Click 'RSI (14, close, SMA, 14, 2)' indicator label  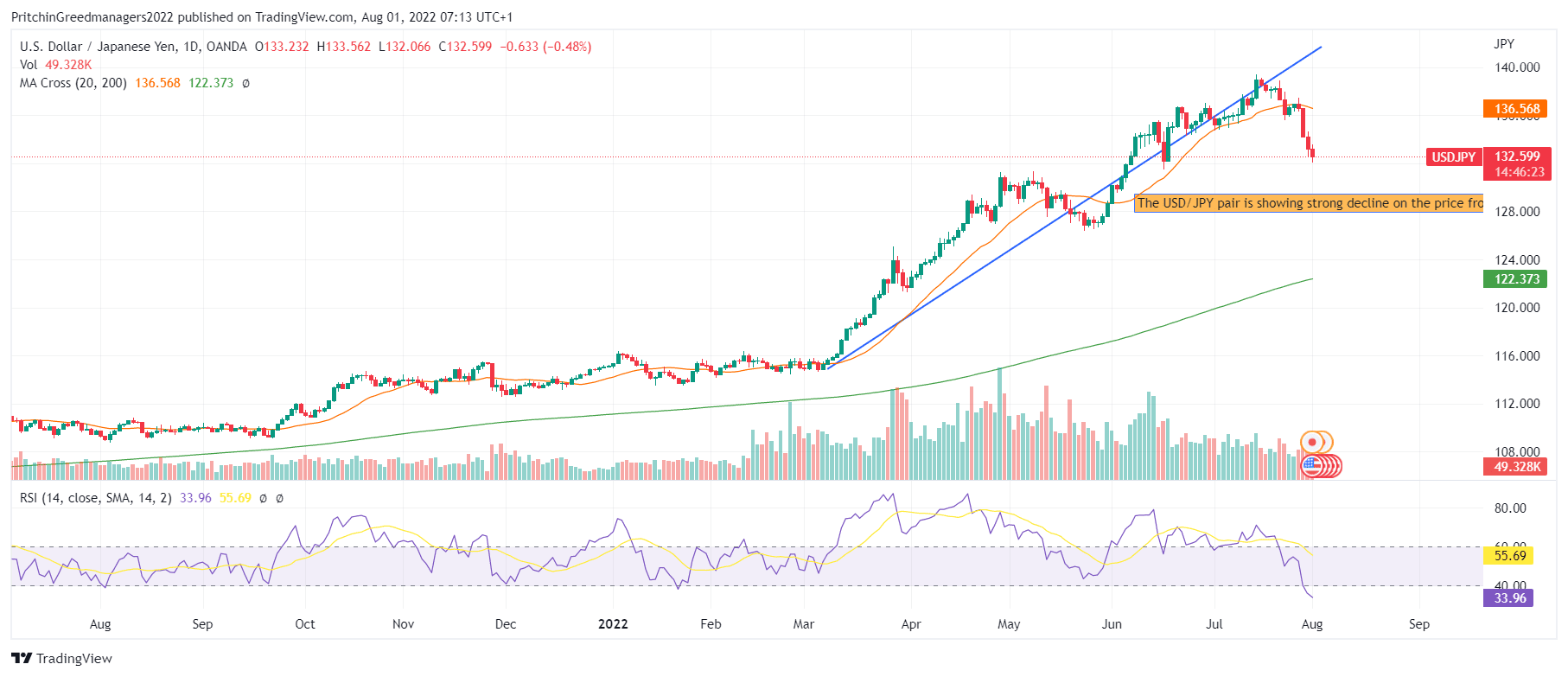point(96,498)
